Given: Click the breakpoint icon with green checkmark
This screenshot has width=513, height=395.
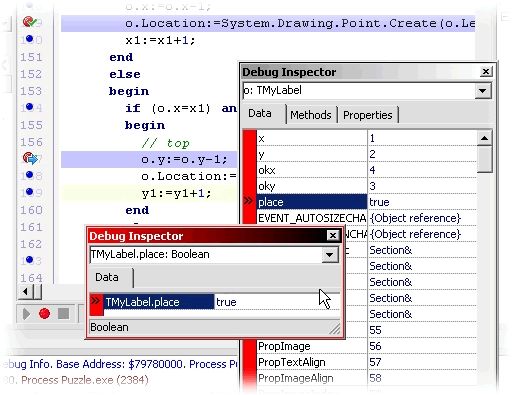Looking at the screenshot, I should point(30,22).
